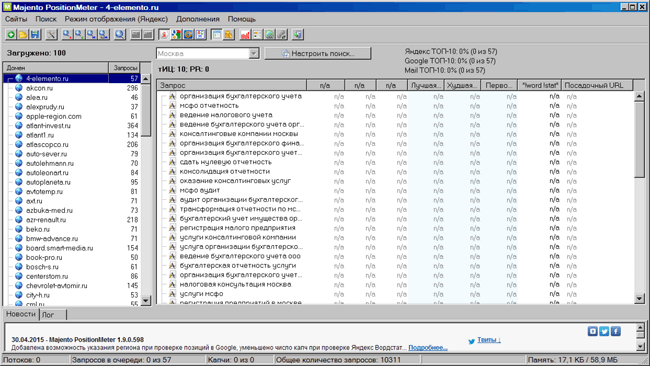Click the chain link toolbar icon
Image resolution: width=650 pixels, height=366 pixels.
click(281, 35)
